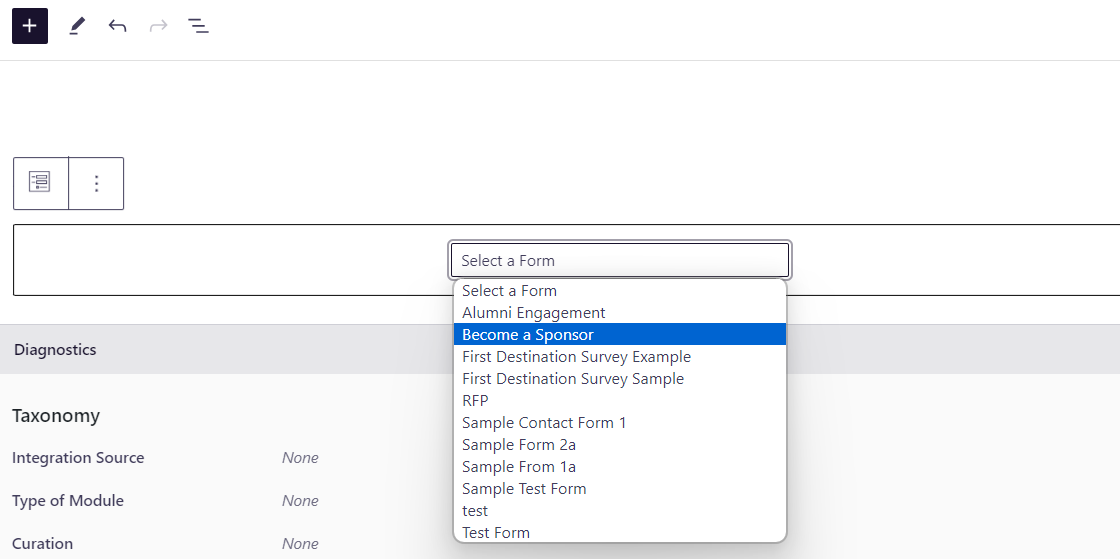Select the RFP form option
This screenshot has height=559, width=1120.
pyautogui.click(x=476, y=401)
